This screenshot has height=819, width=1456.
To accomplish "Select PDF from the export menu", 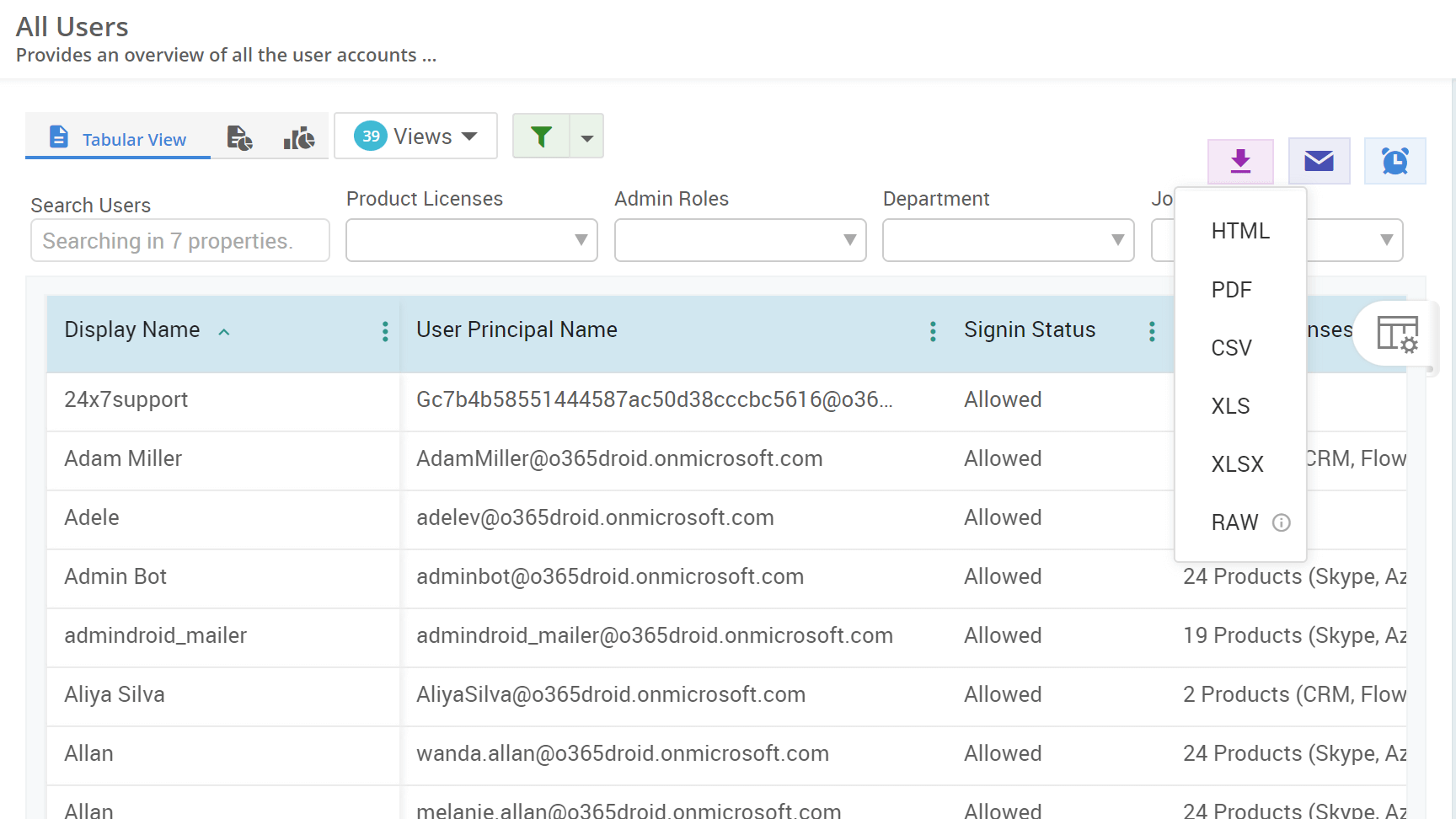I will pos(1231,289).
